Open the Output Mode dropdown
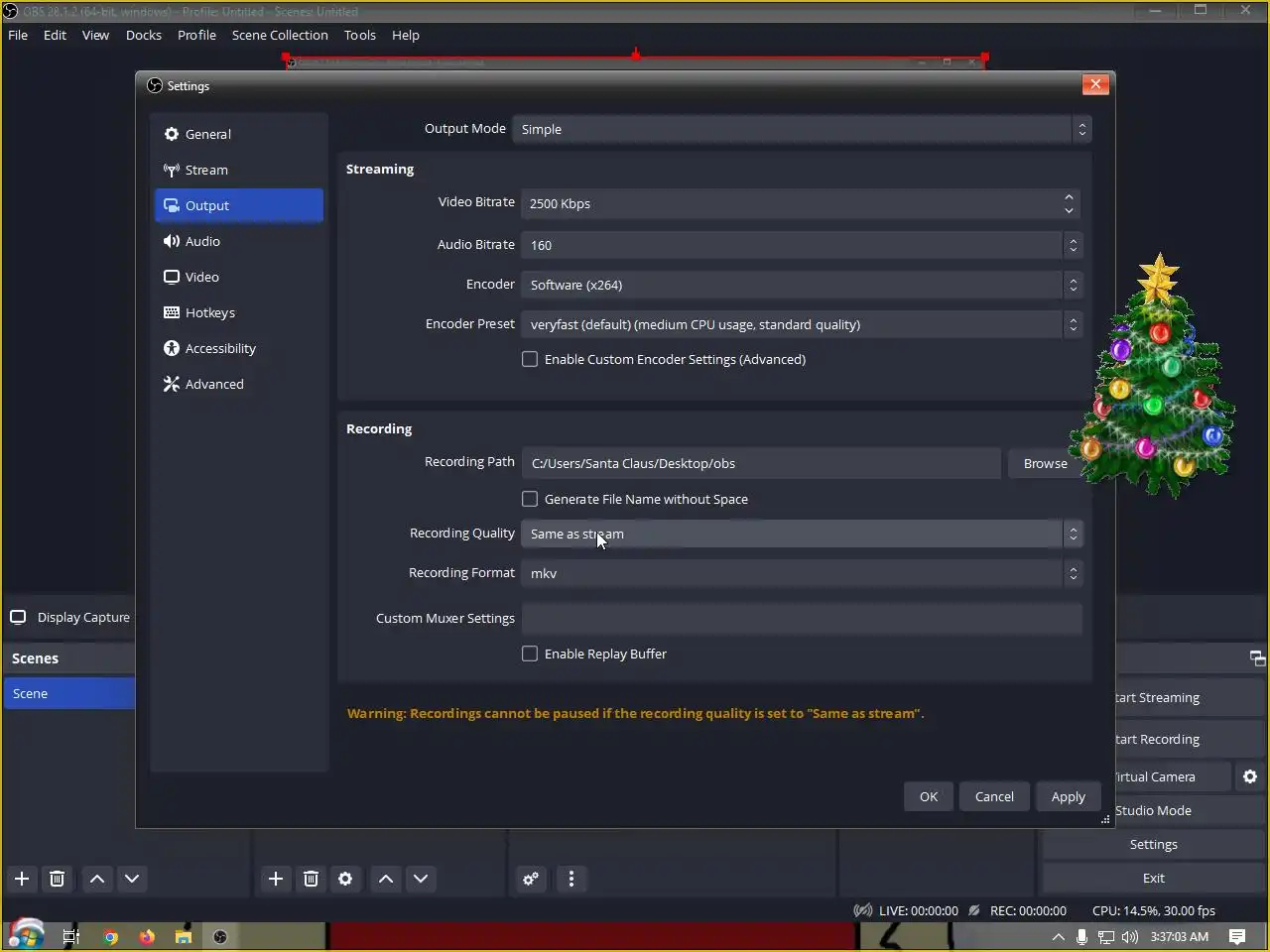1270x952 pixels. pos(802,129)
